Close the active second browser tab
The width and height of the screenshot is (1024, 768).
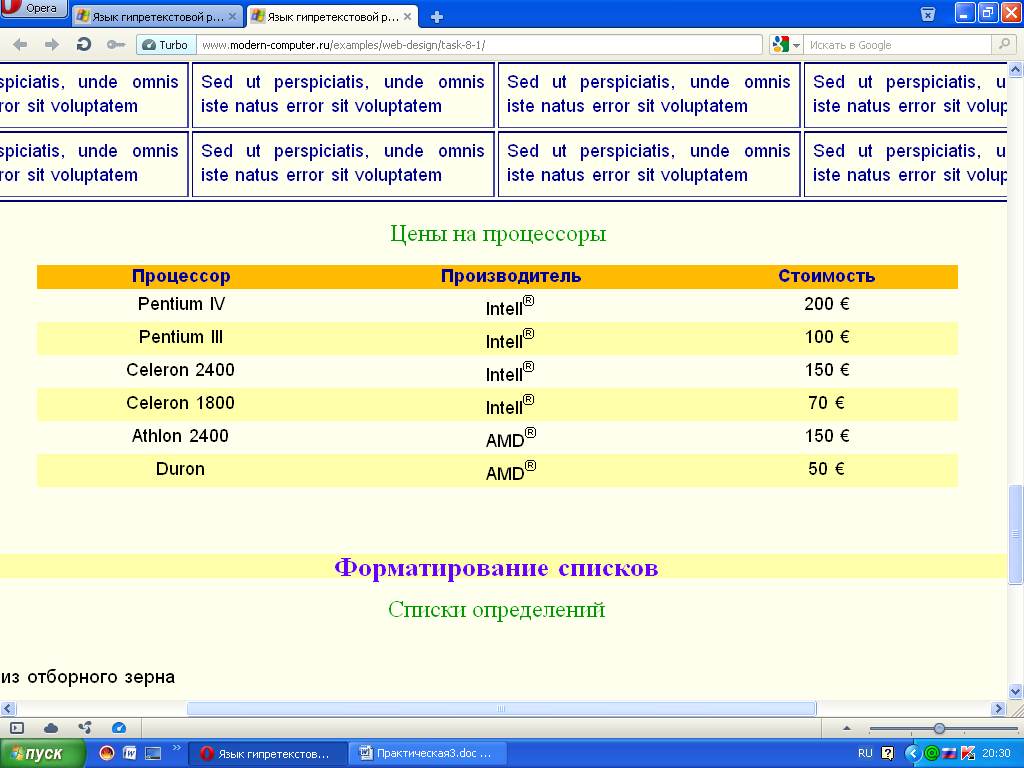[408, 17]
